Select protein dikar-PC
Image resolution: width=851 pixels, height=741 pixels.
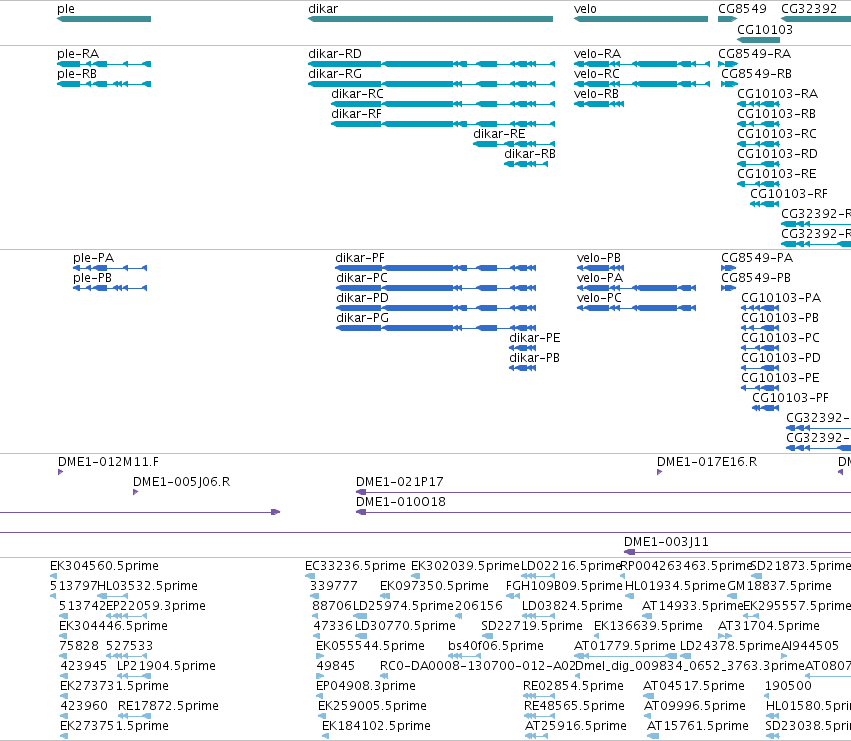click(436, 288)
